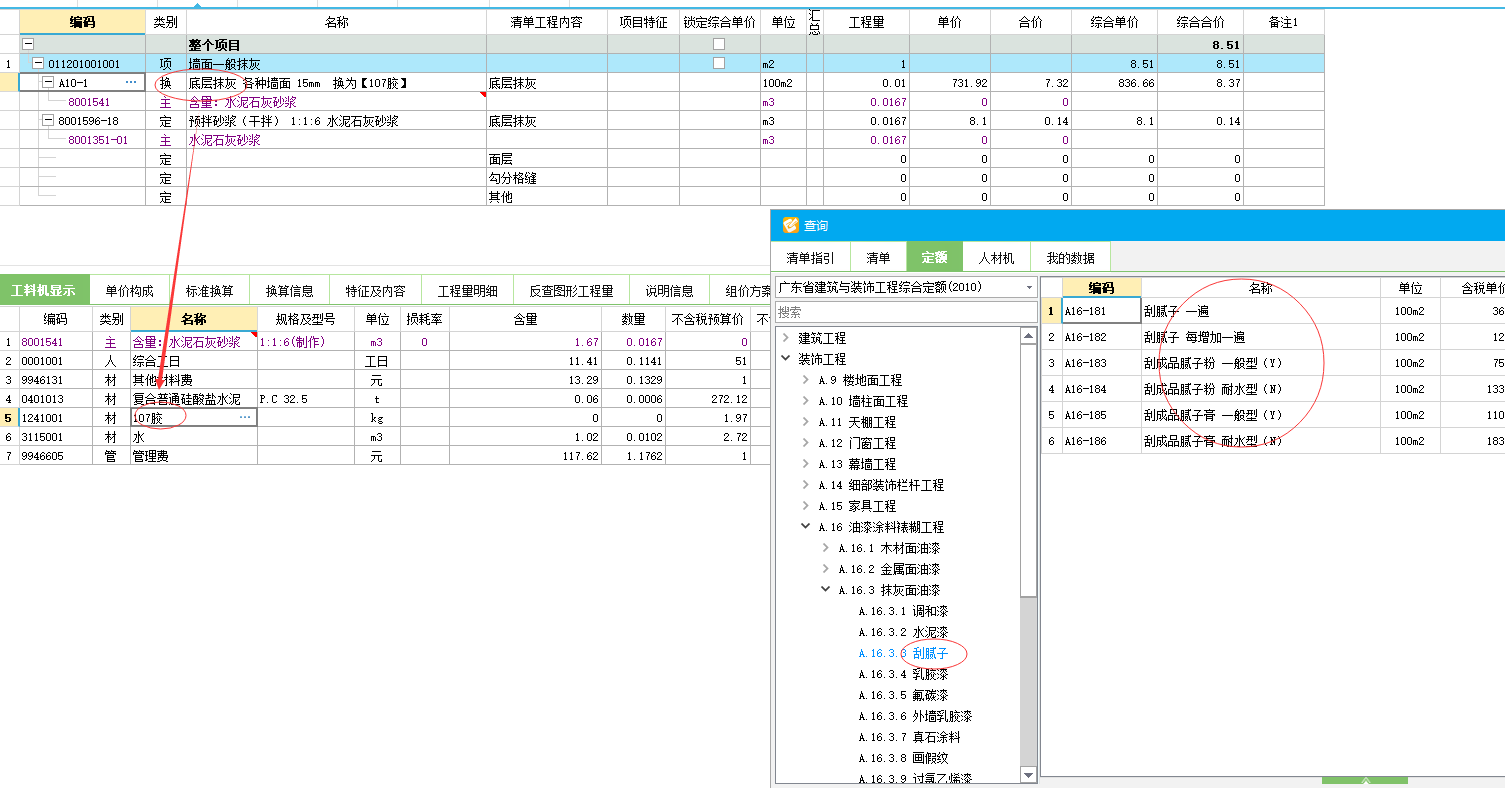Select quota row A16-181 刮腻子 一遍

click(x=1273, y=311)
